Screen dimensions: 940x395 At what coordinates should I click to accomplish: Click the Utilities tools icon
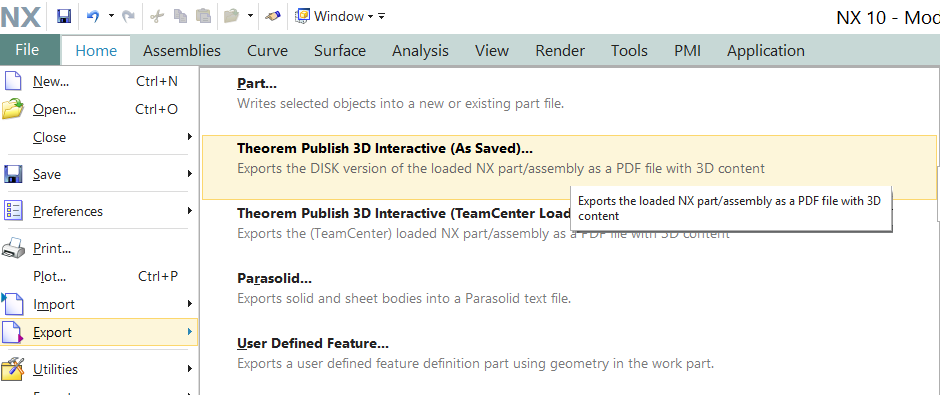tap(13, 369)
